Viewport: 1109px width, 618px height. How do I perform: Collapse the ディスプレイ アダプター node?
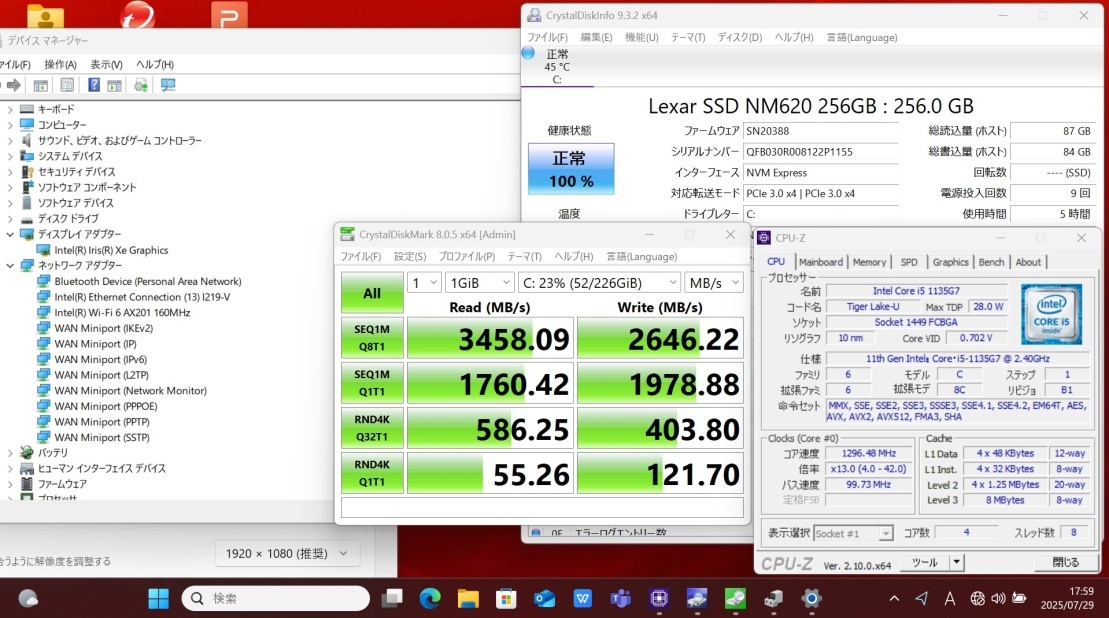pos(10,234)
